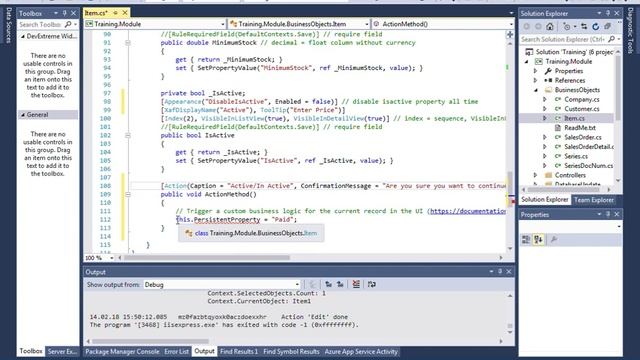Open the 100 % zoom dropdown
640x360 pixels.
click(111, 258)
